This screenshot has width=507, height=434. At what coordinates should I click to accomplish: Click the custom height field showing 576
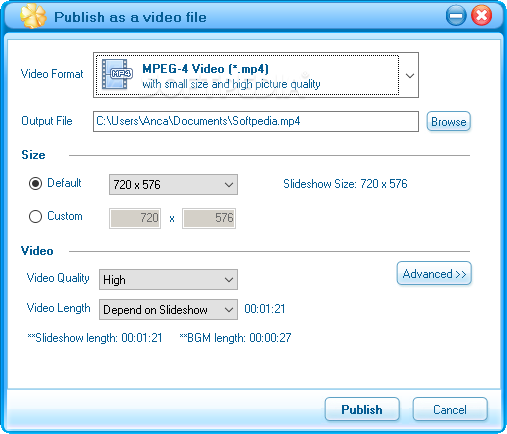coord(209,218)
